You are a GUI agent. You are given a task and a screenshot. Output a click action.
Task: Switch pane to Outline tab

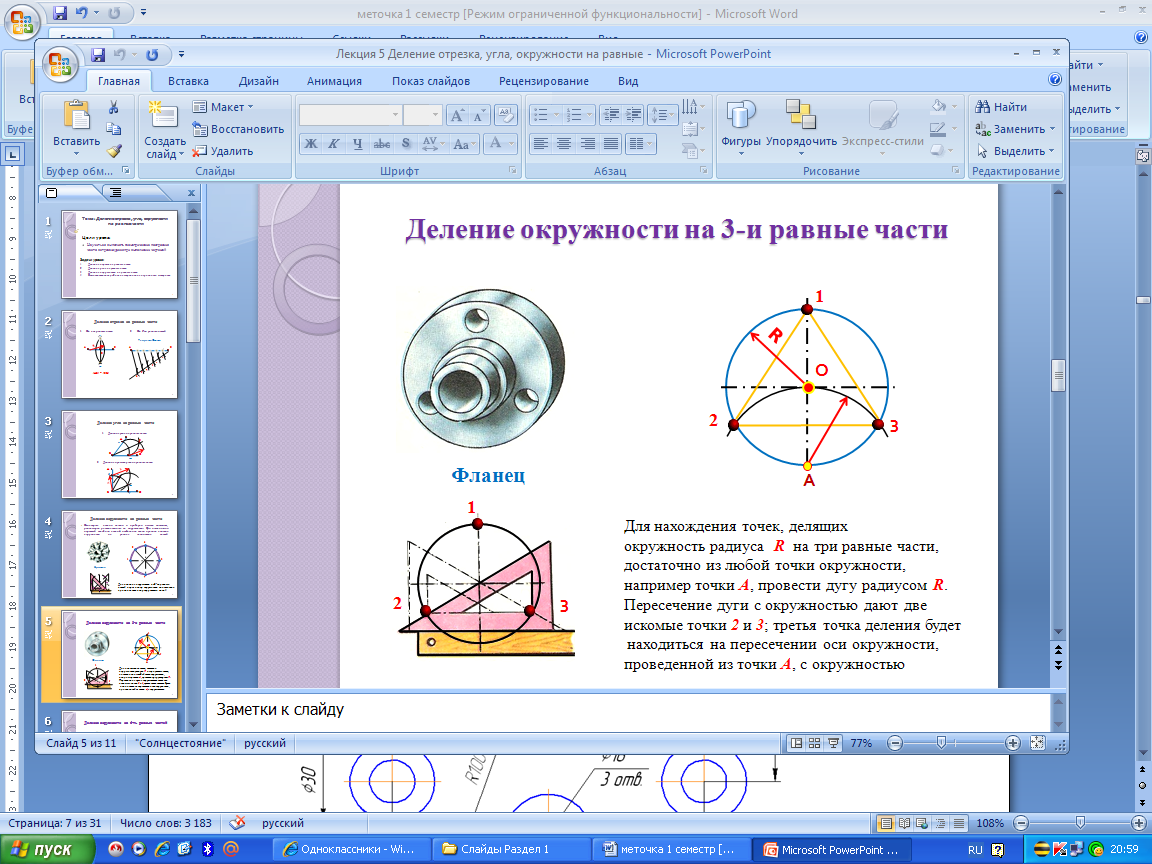tap(116, 192)
